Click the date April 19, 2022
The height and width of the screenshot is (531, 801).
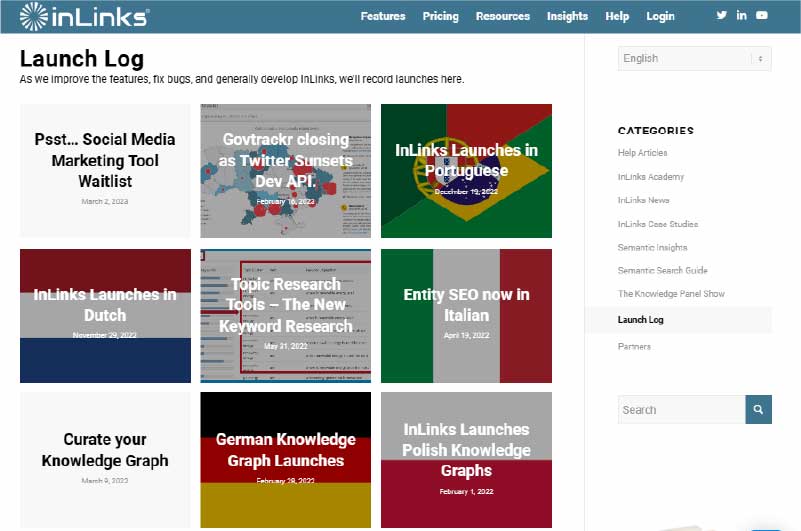click(x=466, y=335)
